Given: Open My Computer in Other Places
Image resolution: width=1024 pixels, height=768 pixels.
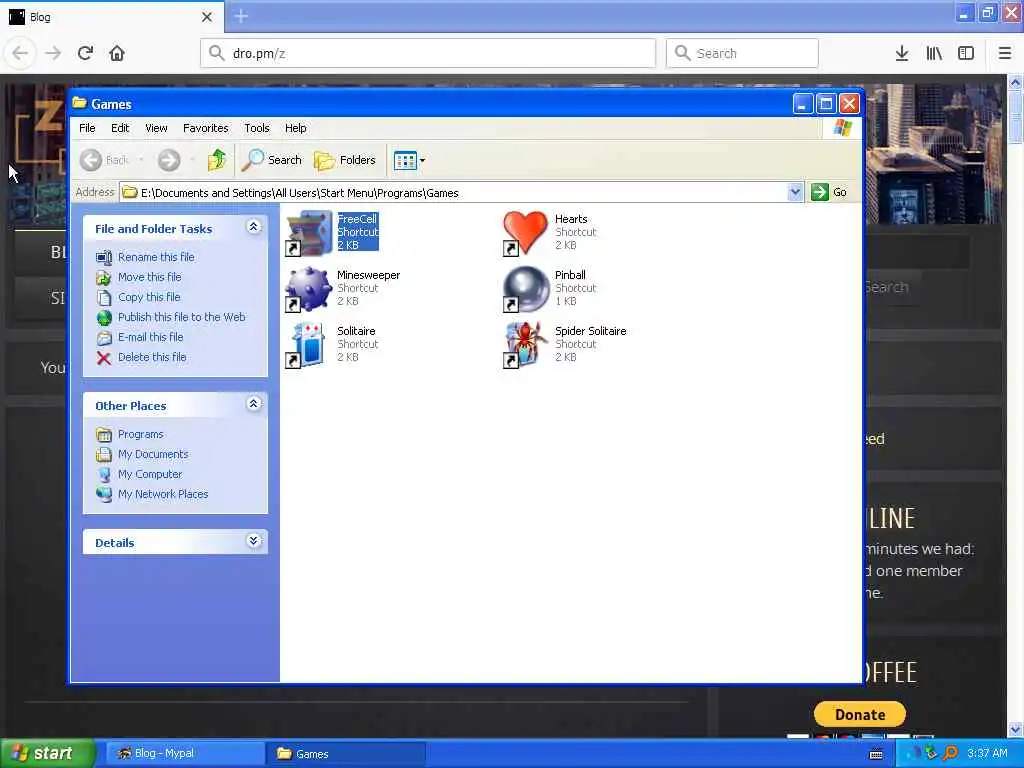Looking at the screenshot, I should pos(150,474).
